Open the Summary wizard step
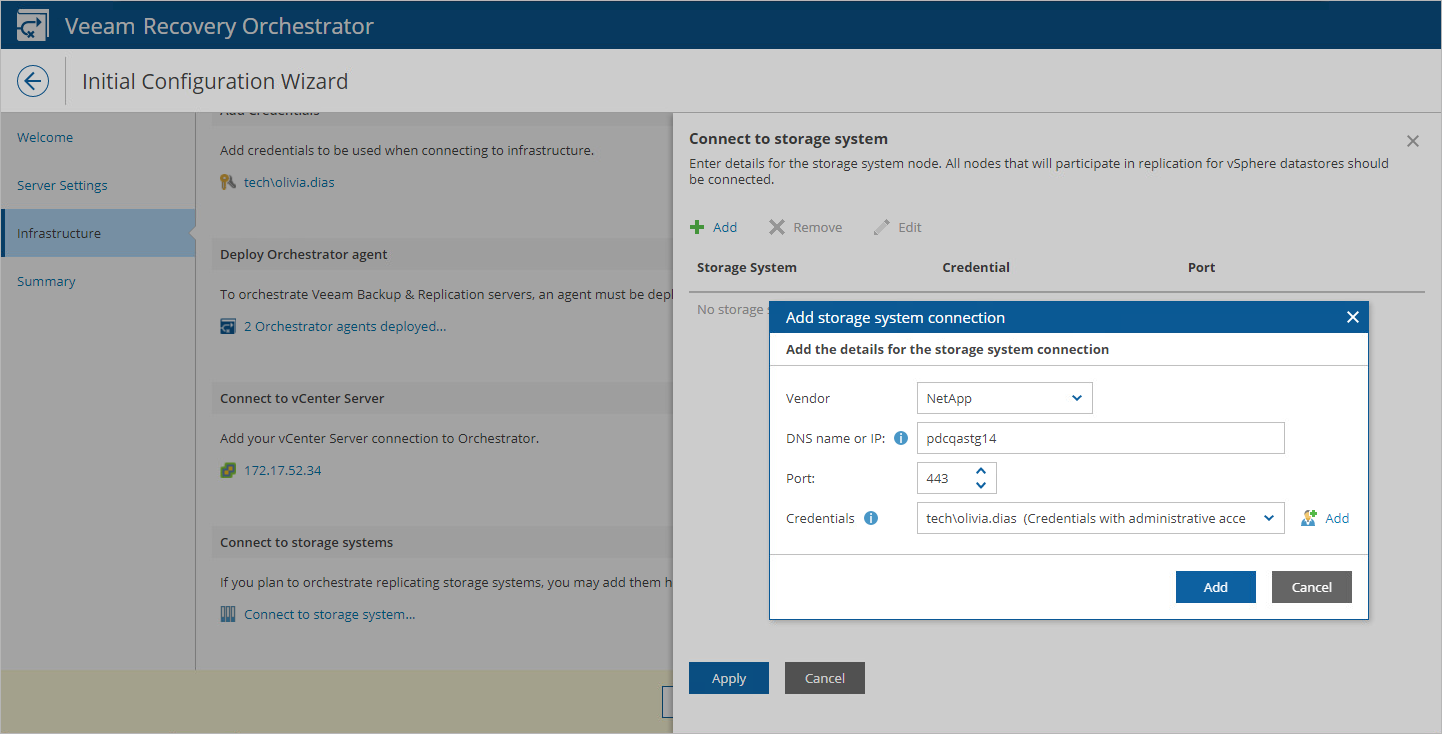Viewport: 1442px width, 734px height. tap(46, 281)
